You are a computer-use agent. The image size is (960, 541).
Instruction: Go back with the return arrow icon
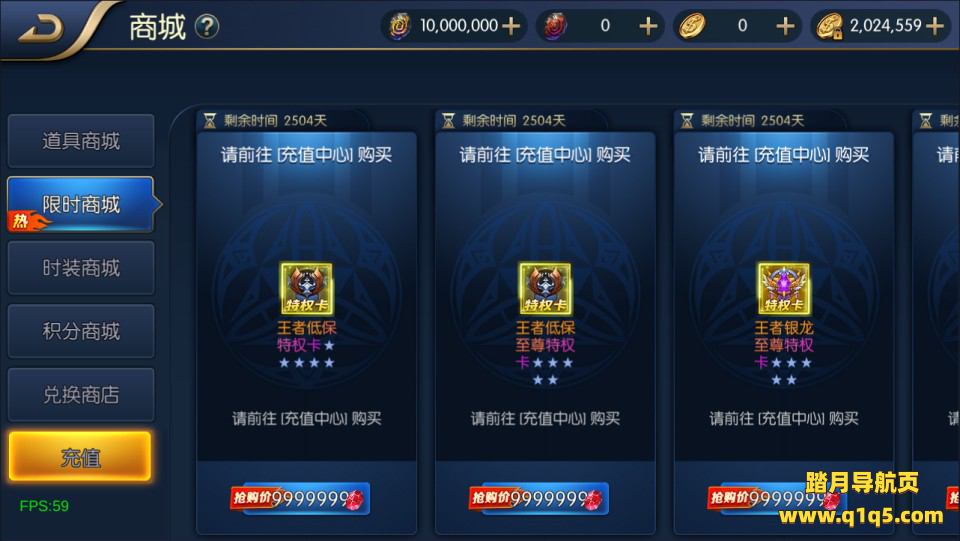point(42,29)
